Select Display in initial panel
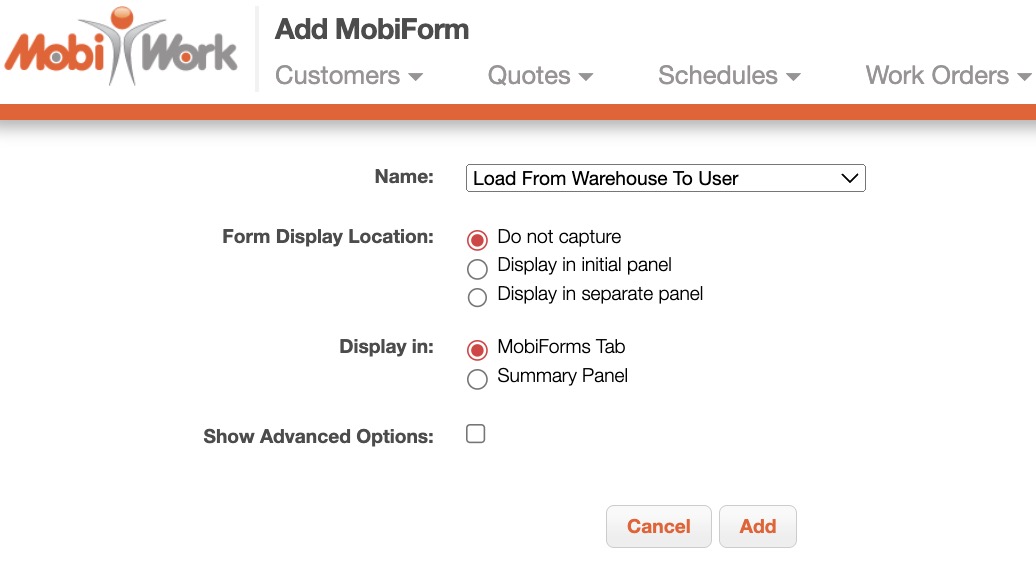 pyautogui.click(x=478, y=268)
